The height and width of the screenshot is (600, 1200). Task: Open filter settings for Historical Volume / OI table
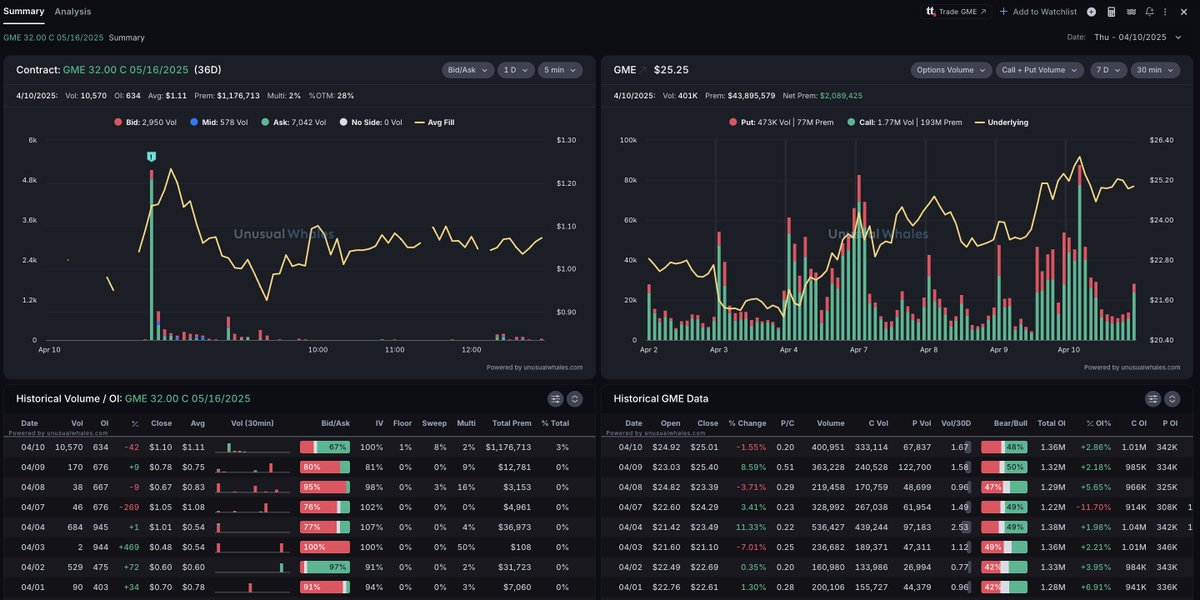click(556, 398)
